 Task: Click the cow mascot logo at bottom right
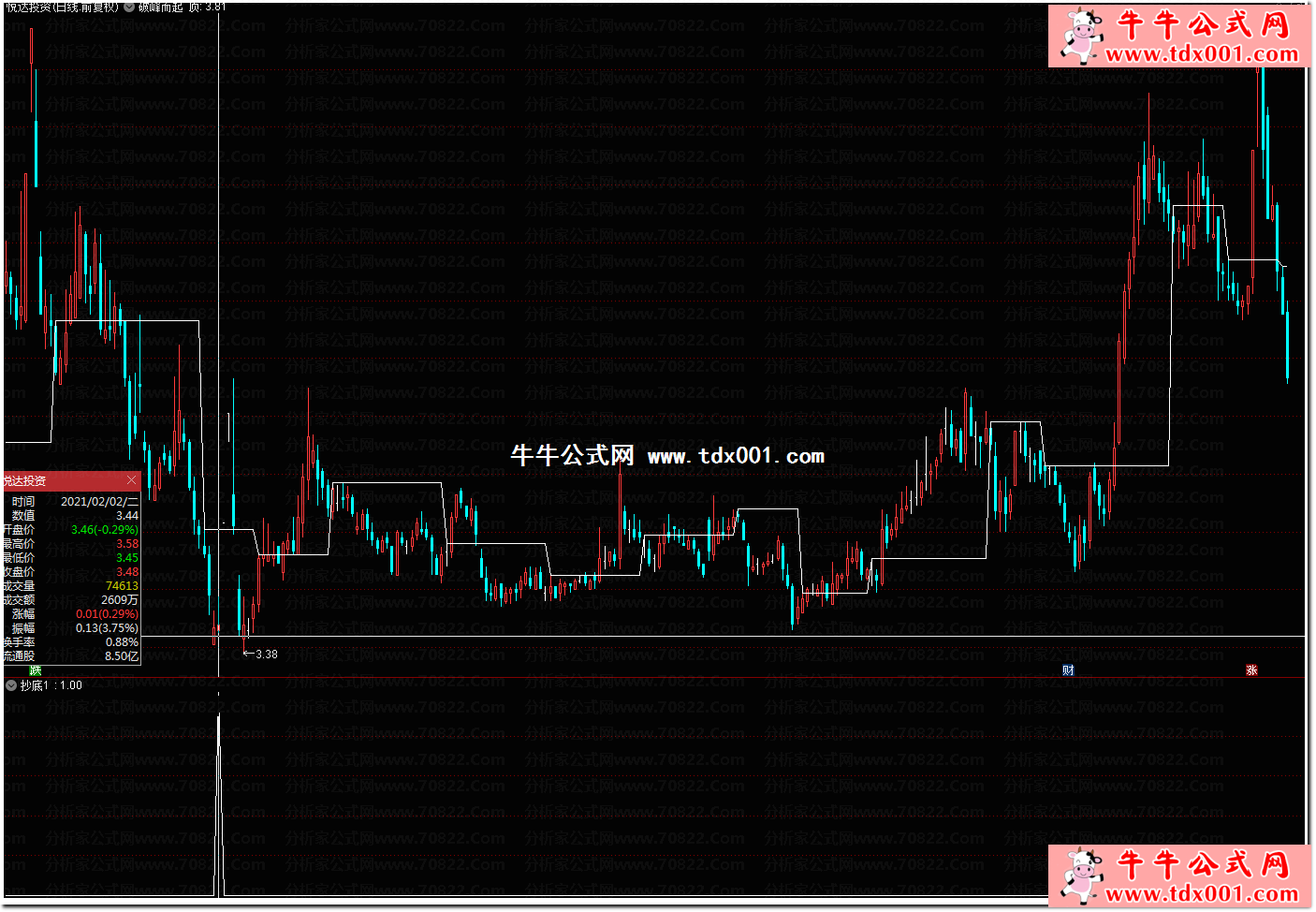1080,875
